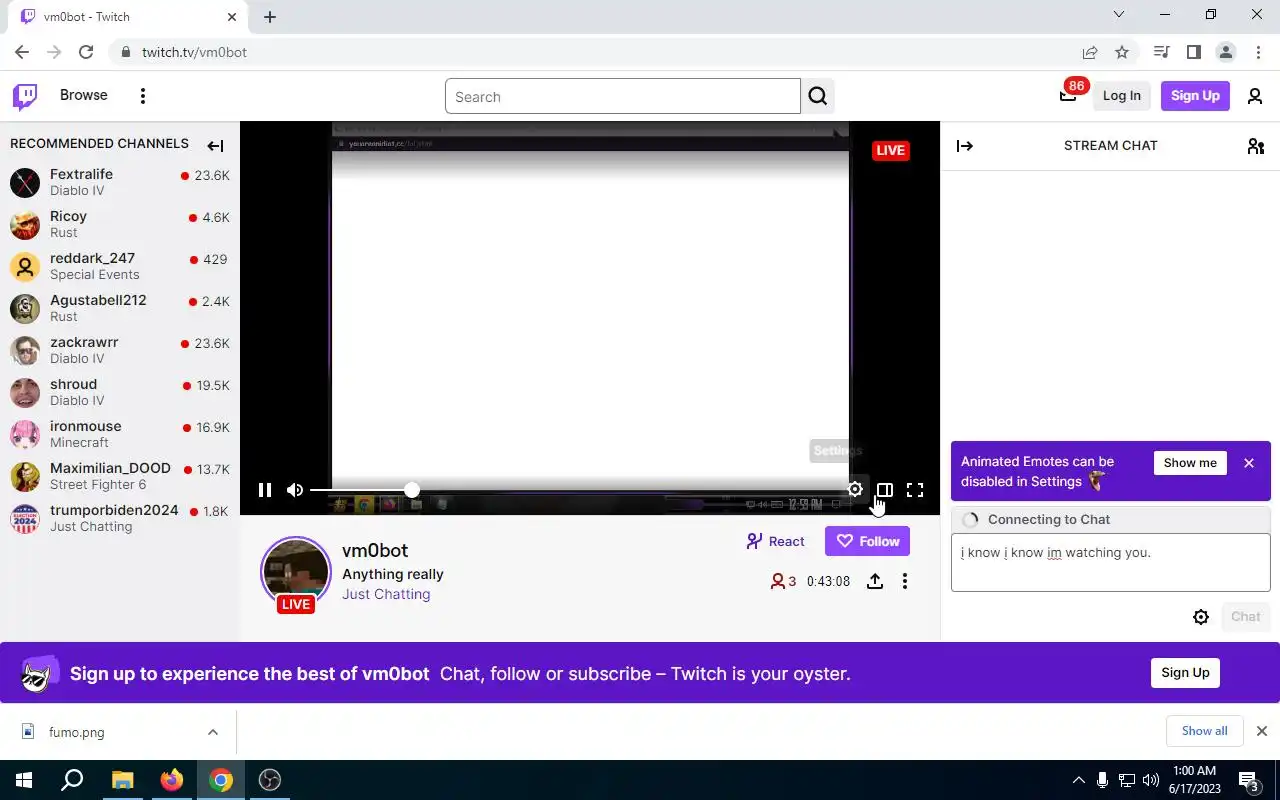Image resolution: width=1280 pixels, height=800 pixels.
Task: Click the React button
Action: click(775, 541)
